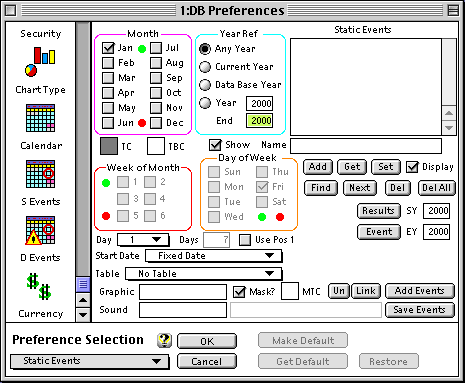
Task: Open the D Events warning calendar icon
Action: (x=40, y=230)
